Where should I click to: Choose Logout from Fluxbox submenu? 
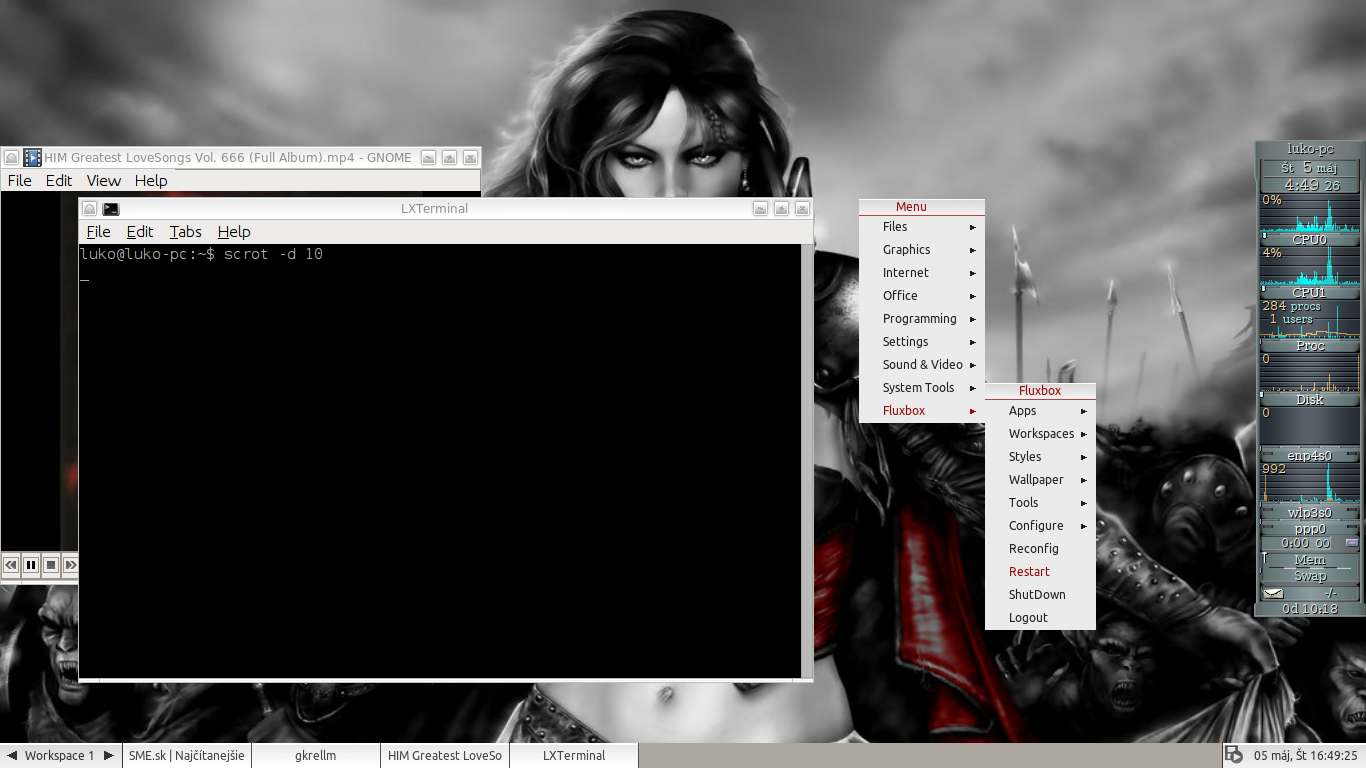point(1040,618)
